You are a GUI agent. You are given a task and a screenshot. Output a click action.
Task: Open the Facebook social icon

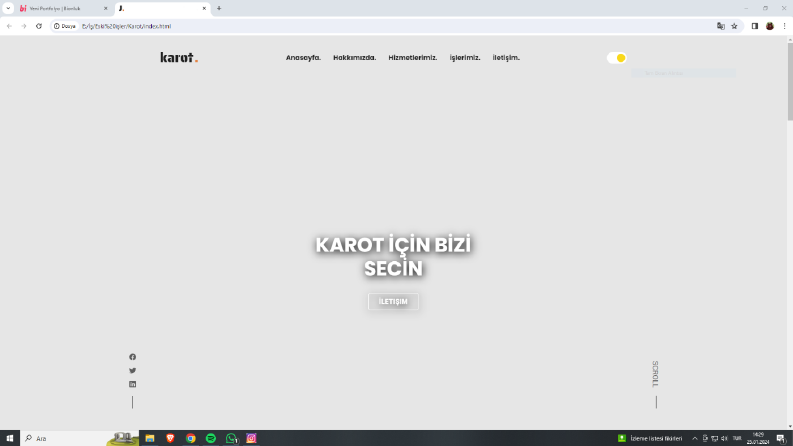coord(133,357)
